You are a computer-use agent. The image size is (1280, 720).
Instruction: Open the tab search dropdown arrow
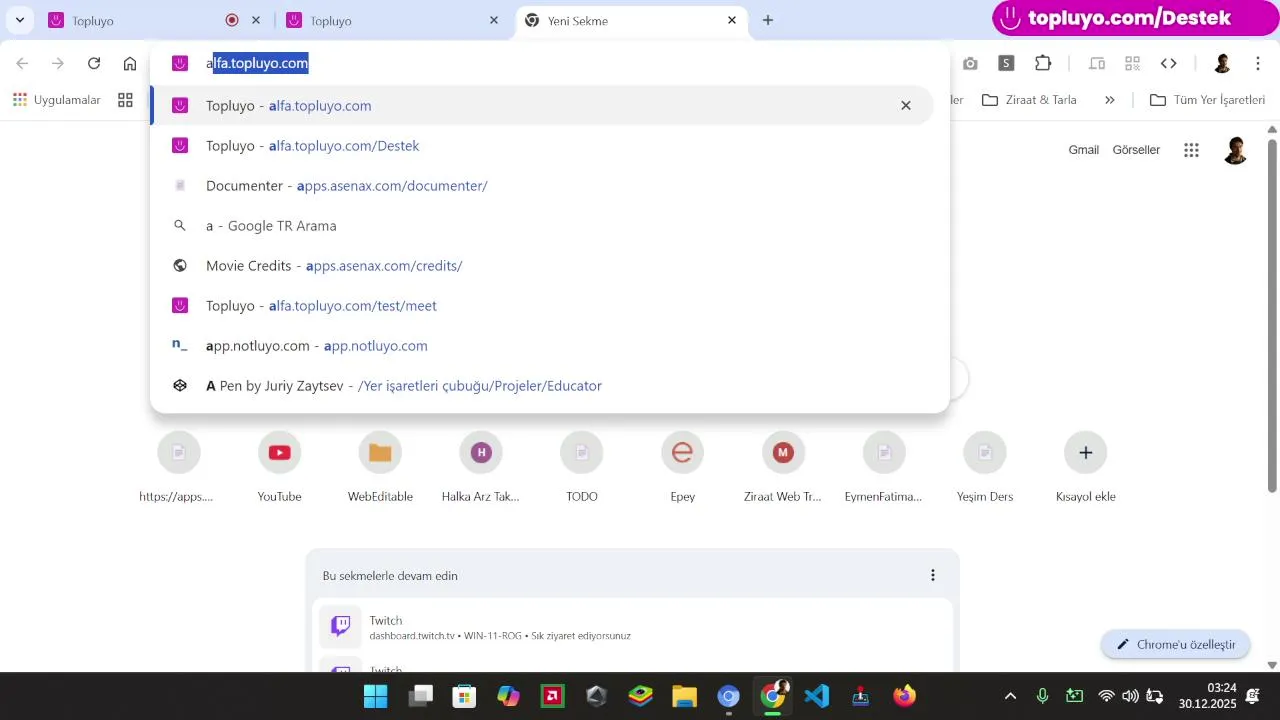20,20
